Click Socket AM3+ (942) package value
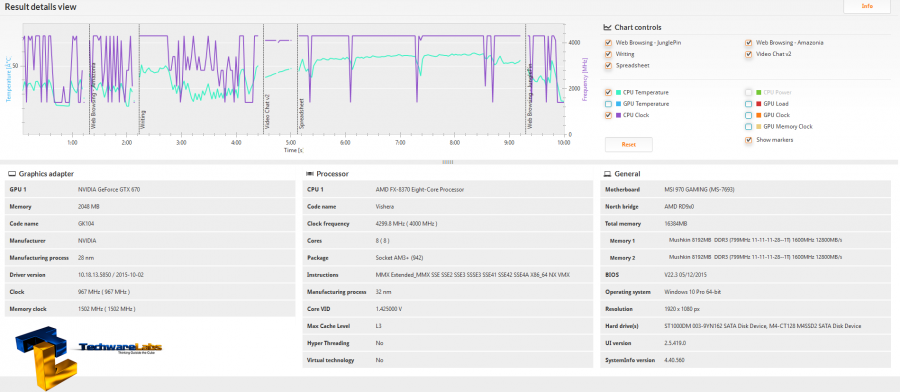 tap(399, 258)
